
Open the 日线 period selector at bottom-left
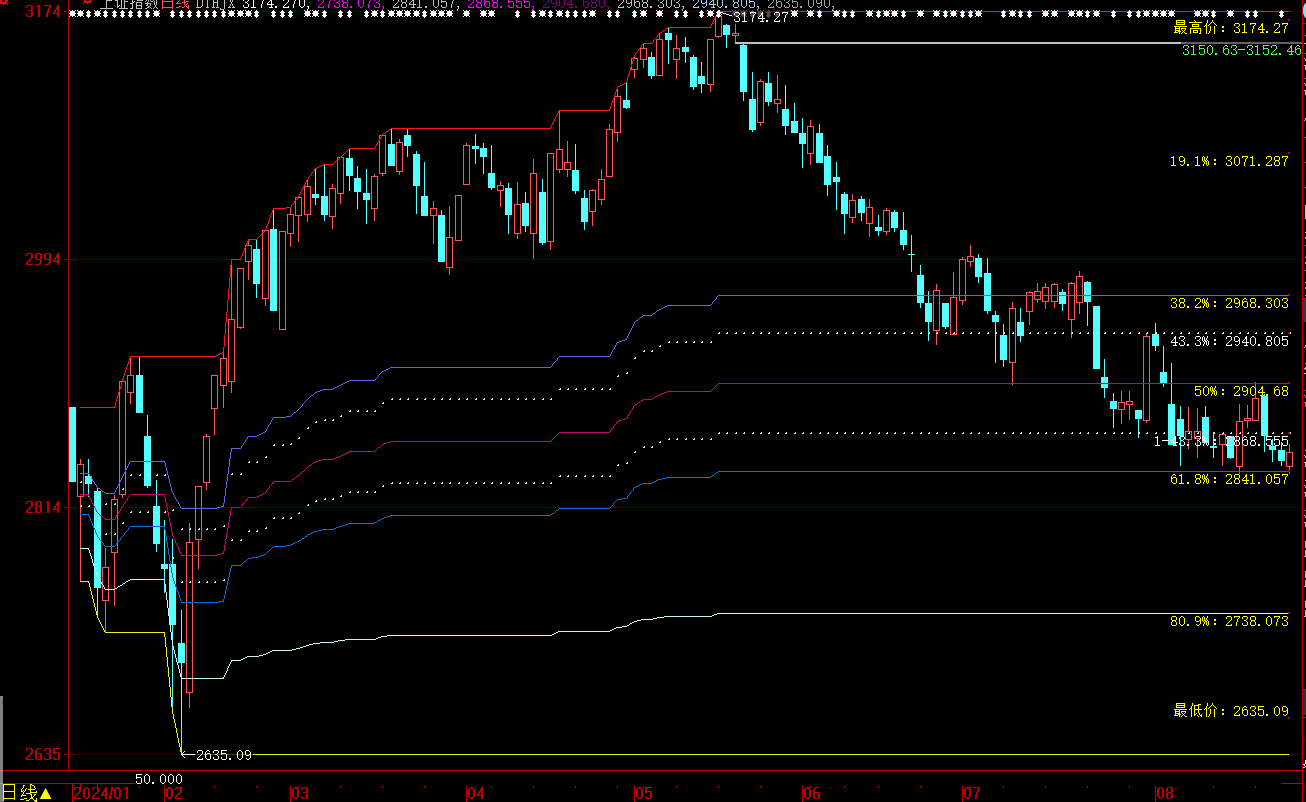(x=27, y=793)
